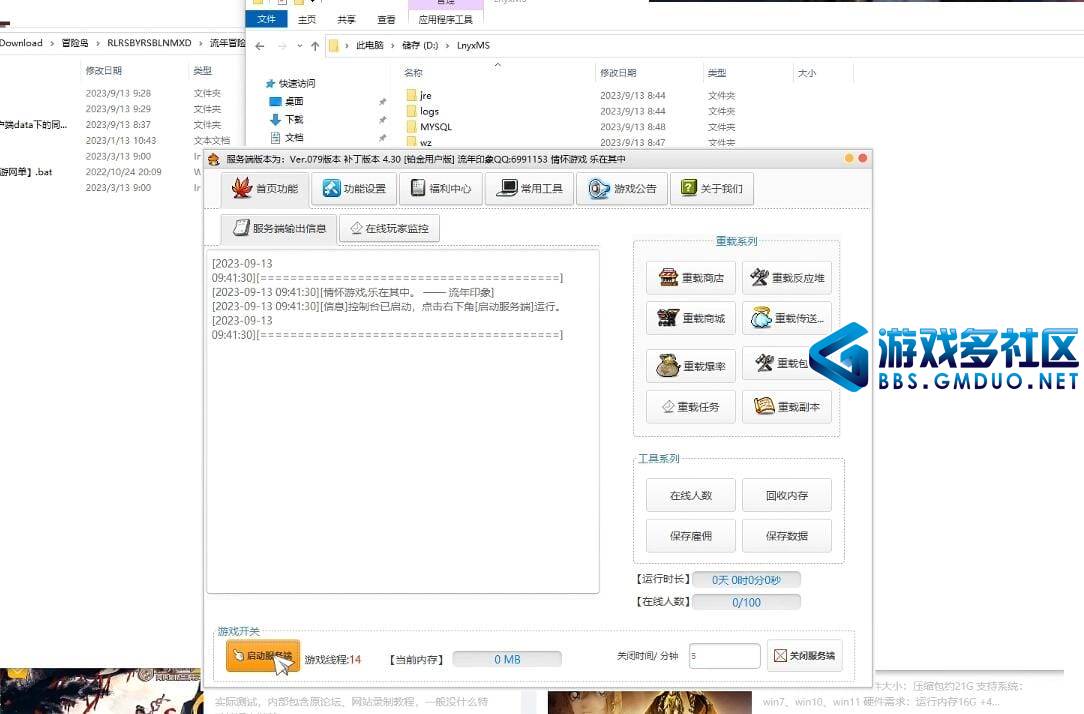Open the 游戏公告 tab
The height and width of the screenshot is (714, 1084).
(x=622, y=188)
